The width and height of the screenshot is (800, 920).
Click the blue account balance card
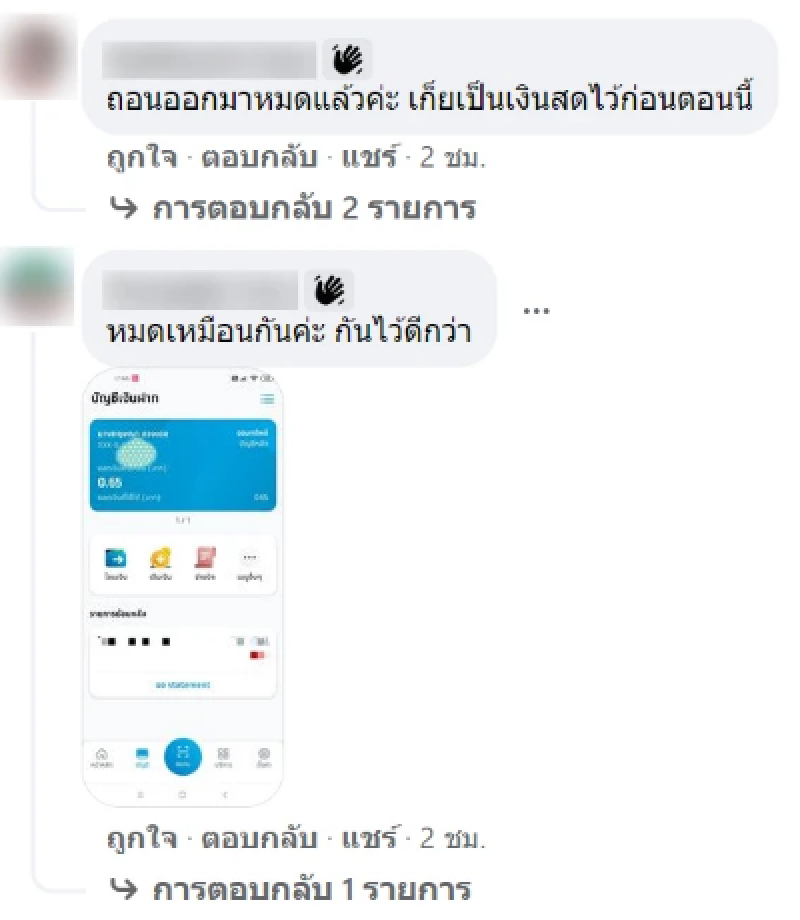(183, 465)
